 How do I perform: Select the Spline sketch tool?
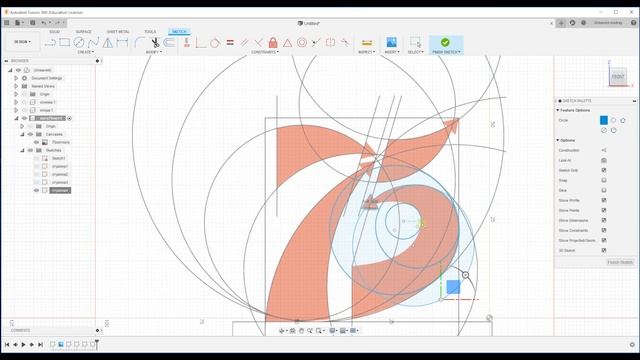[93, 42]
